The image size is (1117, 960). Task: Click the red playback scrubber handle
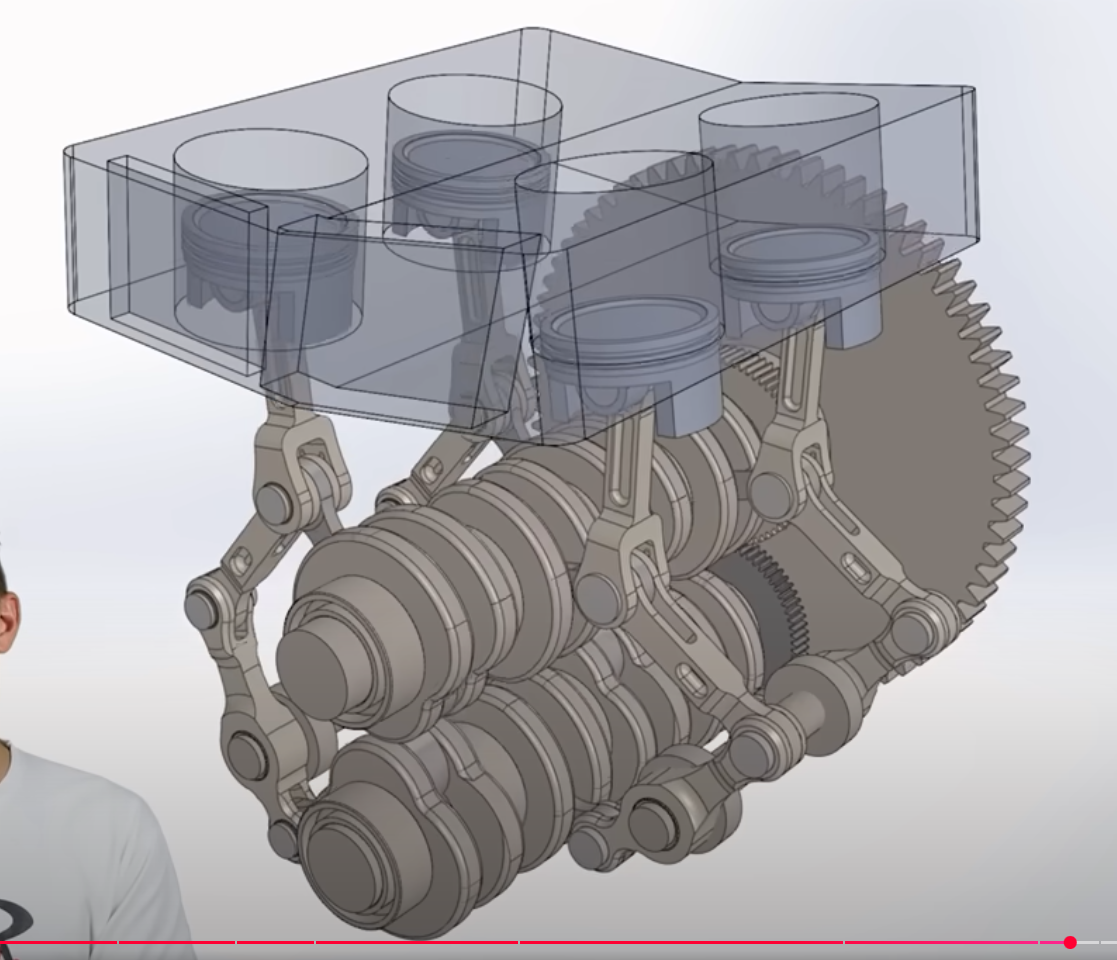[x=1070, y=942]
